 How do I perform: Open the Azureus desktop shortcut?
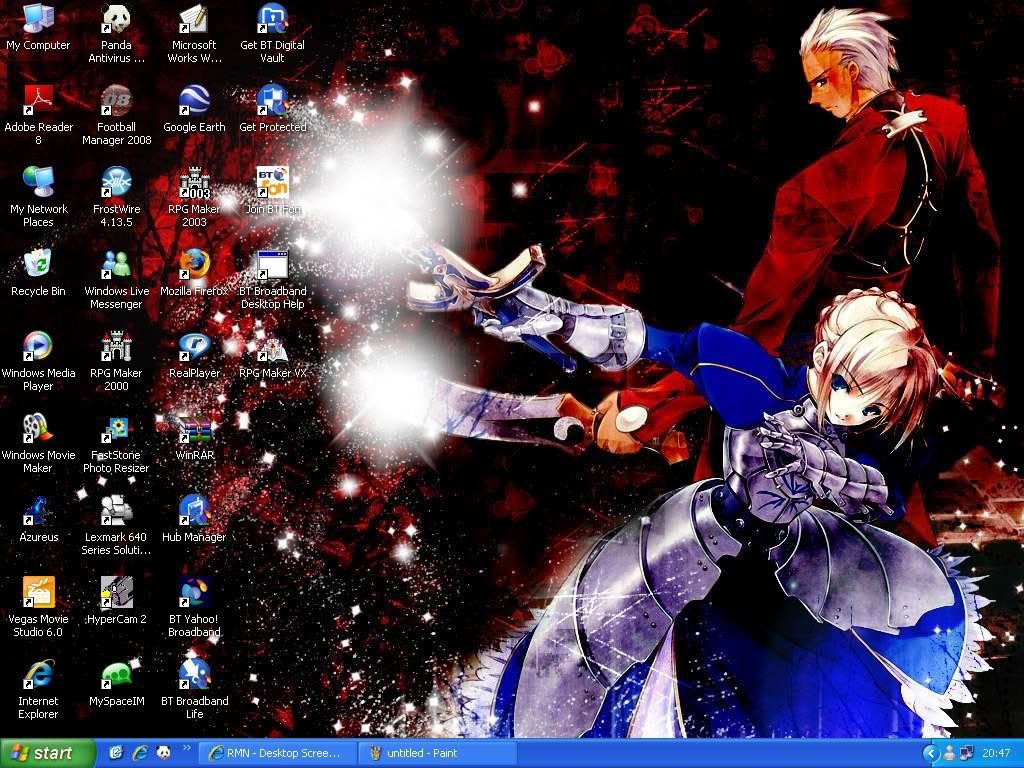tap(38, 511)
